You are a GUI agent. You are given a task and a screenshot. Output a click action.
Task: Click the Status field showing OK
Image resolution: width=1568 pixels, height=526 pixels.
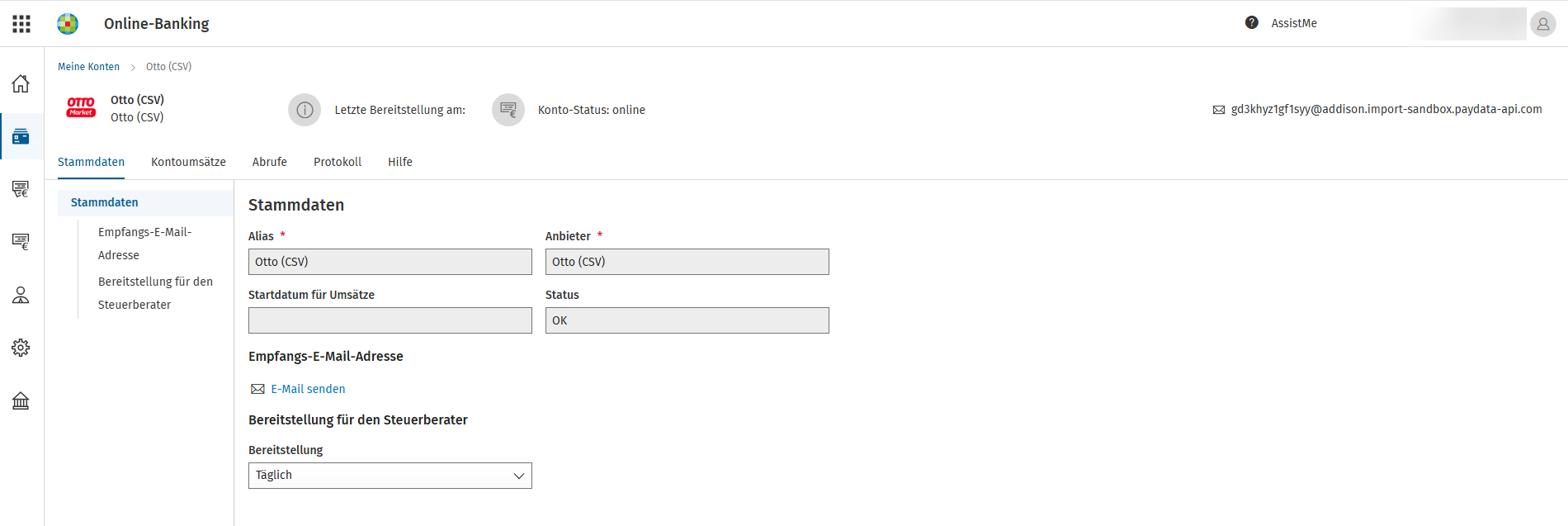pos(687,320)
